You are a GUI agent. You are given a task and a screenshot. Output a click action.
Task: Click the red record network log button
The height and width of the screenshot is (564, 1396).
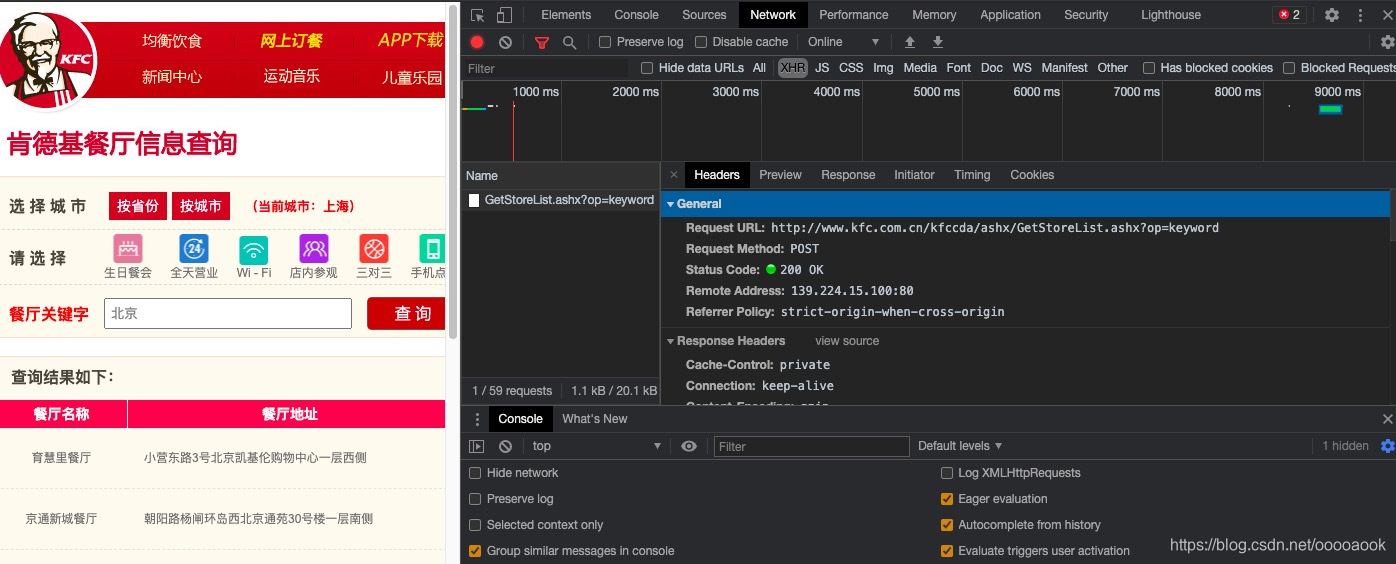pos(477,42)
